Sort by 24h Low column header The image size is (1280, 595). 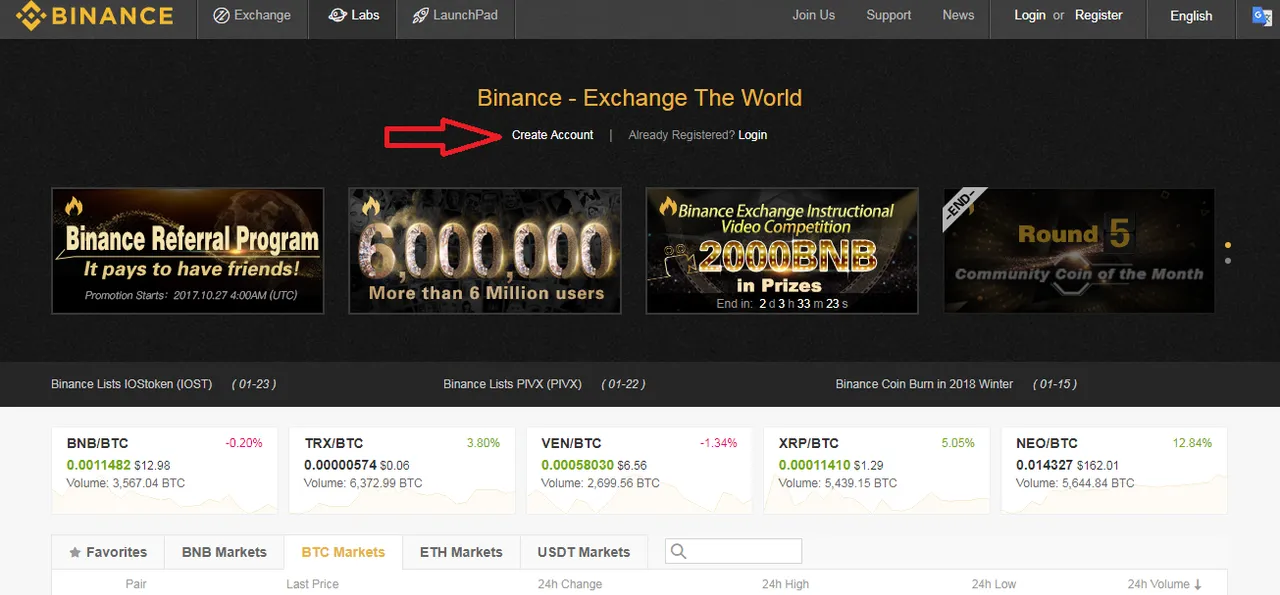pos(994,584)
